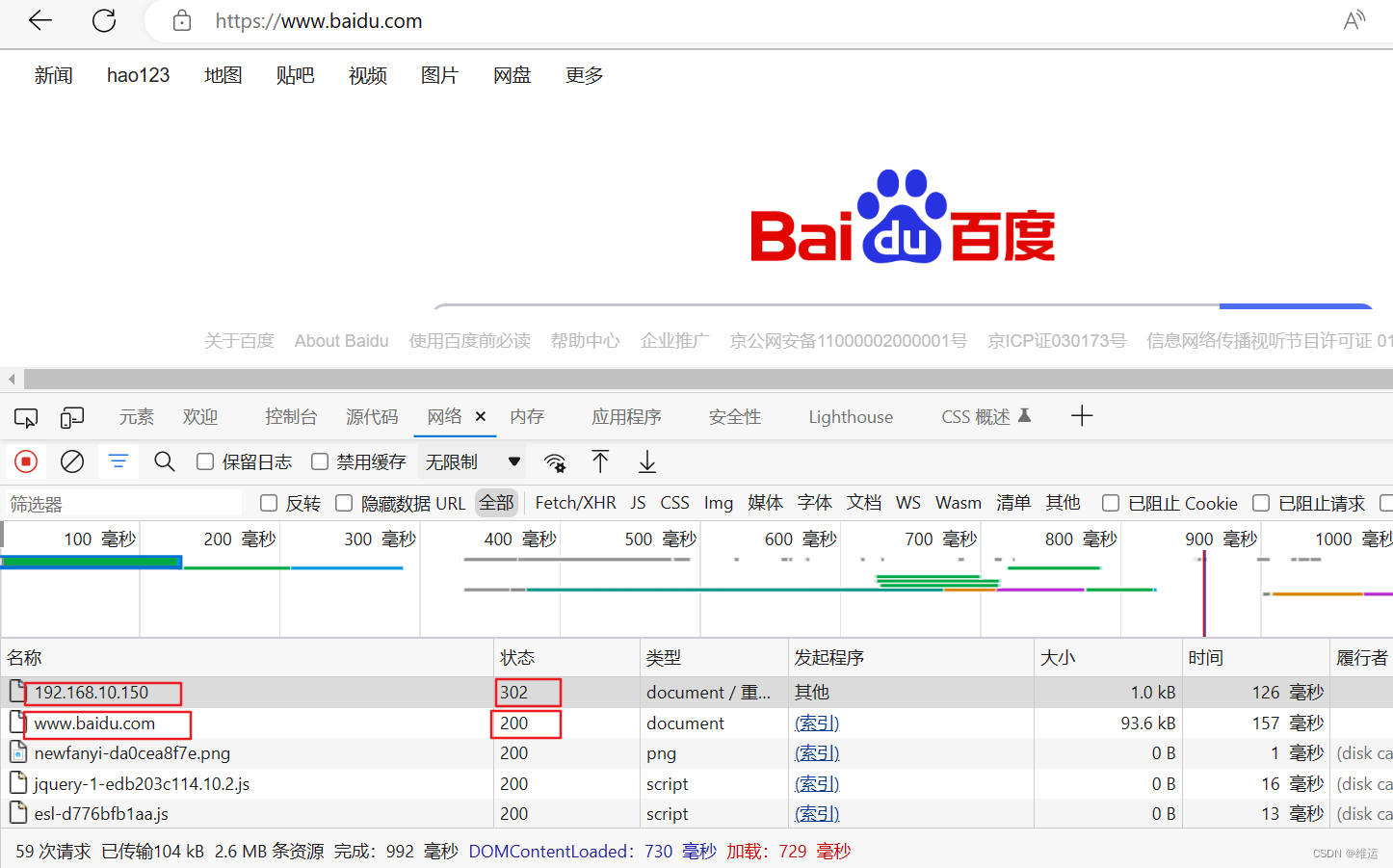1393x868 pixels.
Task: Open the 欢迎 tab
Action: 200,416
